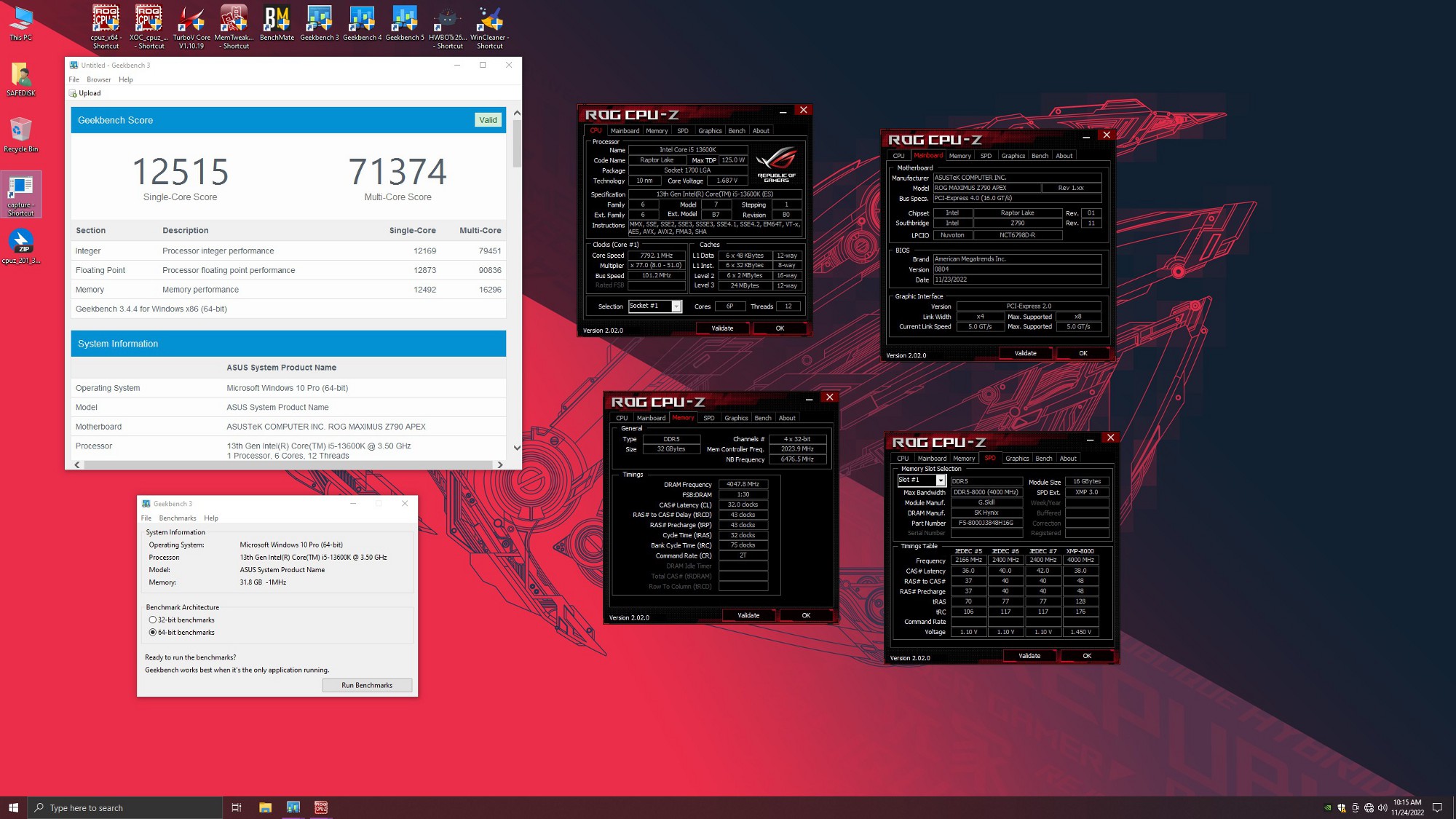Viewport: 1456px width, 819px height.
Task: Click the Single-Core Score 12515 value
Action: pos(181,172)
